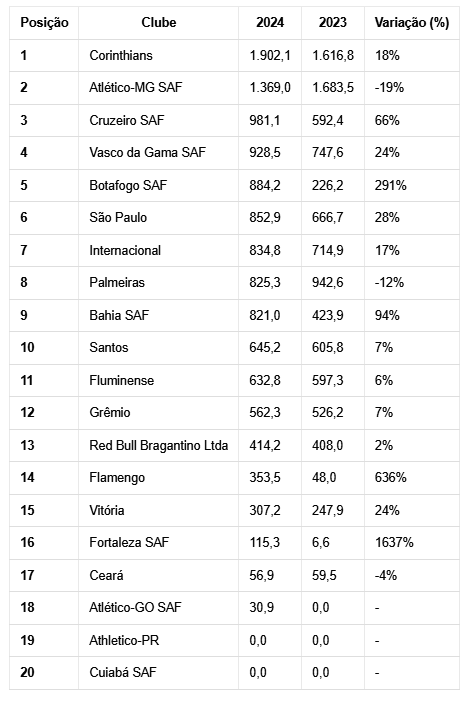Click the Variação (%) column header
Screen dimensions: 467x712
tap(412, 22)
